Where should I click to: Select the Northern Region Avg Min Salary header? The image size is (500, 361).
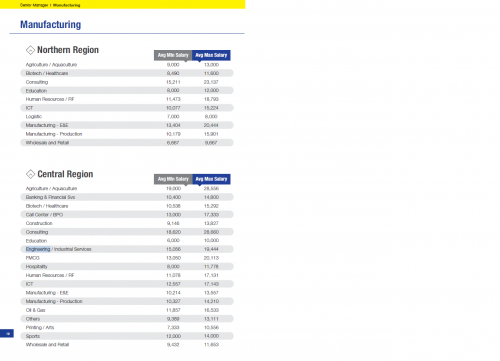[x=173, y=55]
